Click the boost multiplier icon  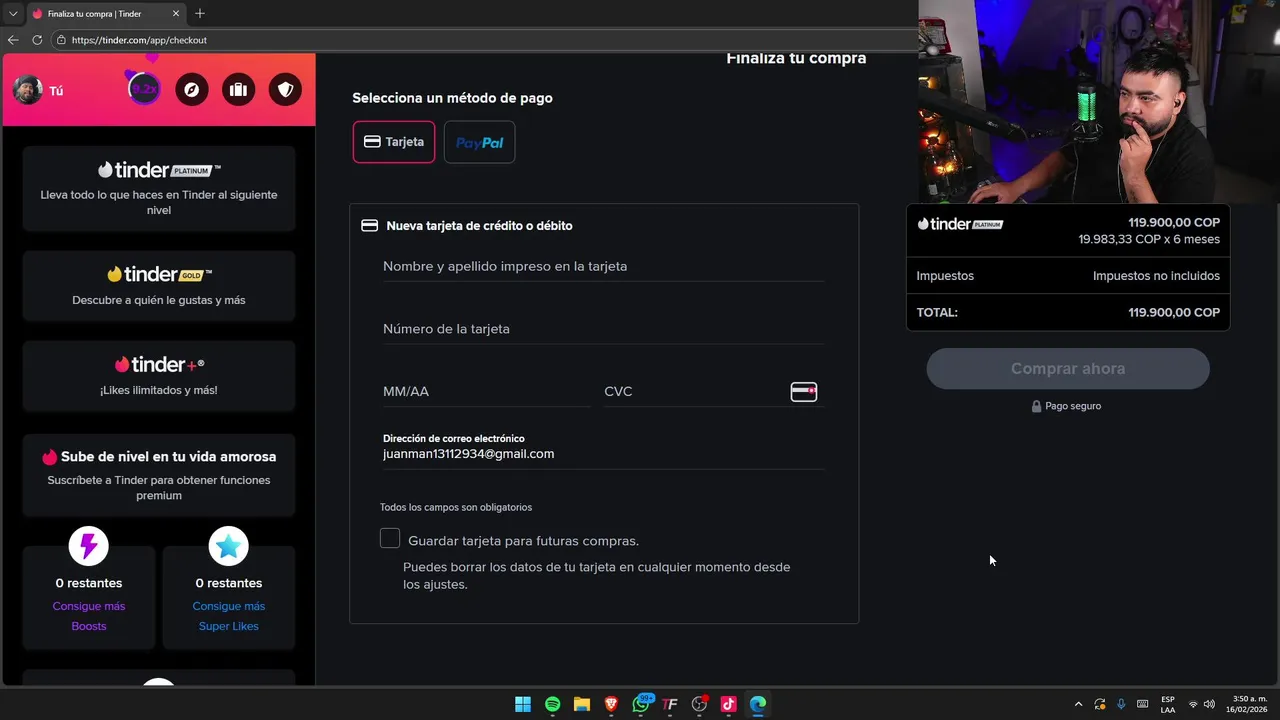pyautogui.click(x=145, y=89)
